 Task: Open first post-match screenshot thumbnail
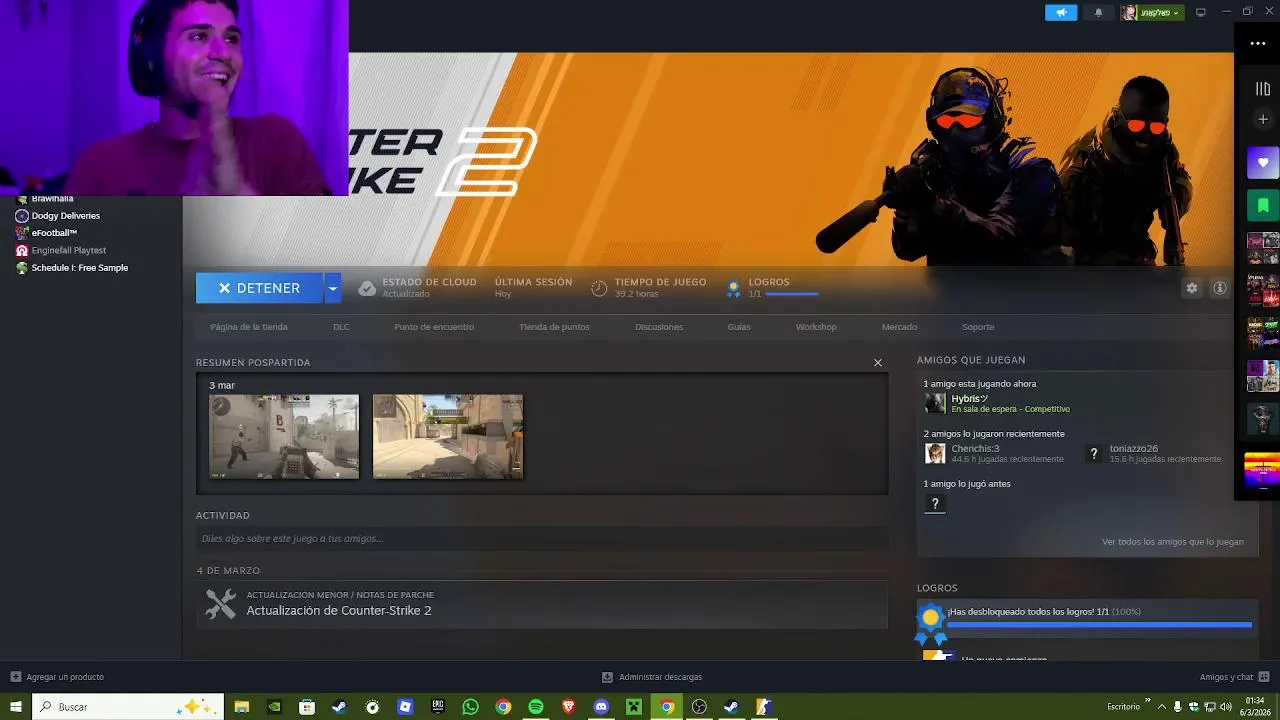pos(284,436)
